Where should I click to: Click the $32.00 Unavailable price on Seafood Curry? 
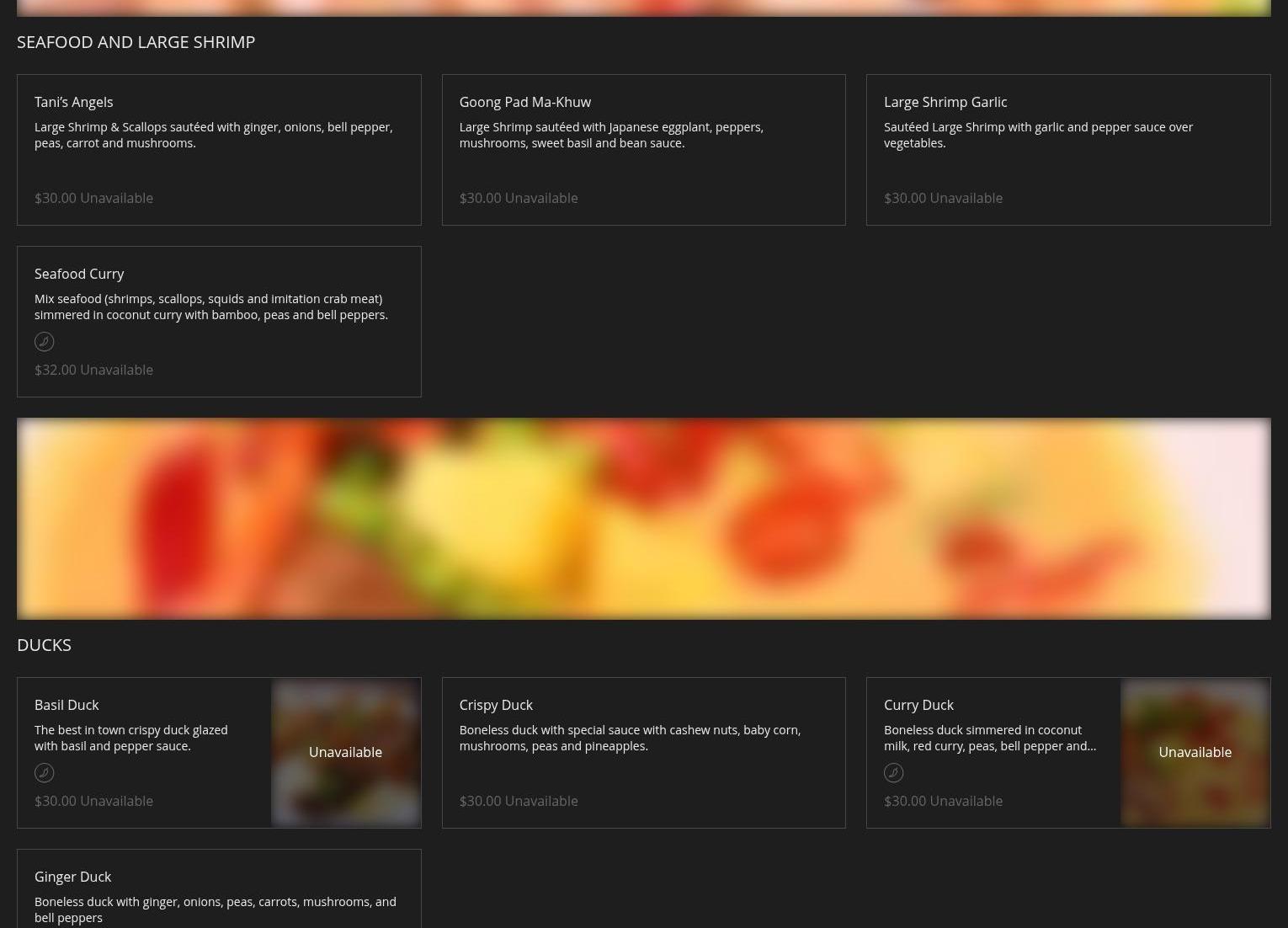click(x=93, y=370)
